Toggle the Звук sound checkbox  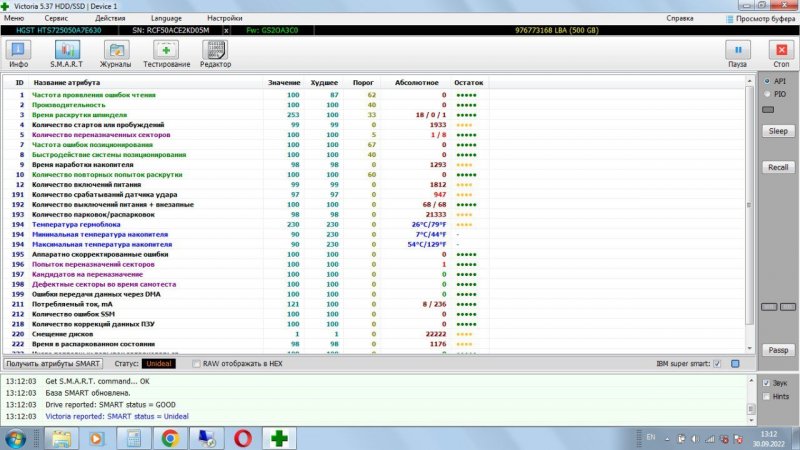[x=766, y=383]
